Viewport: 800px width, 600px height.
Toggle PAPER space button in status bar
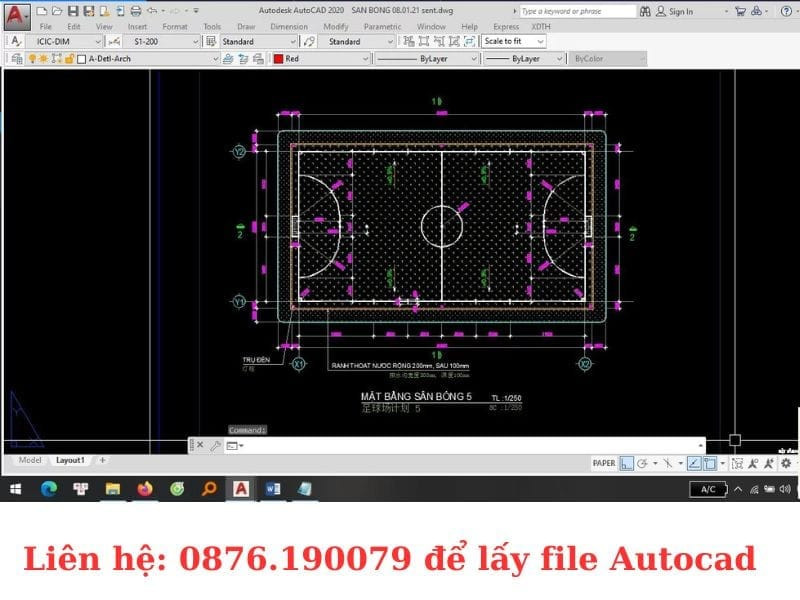(x=604, y=463)
